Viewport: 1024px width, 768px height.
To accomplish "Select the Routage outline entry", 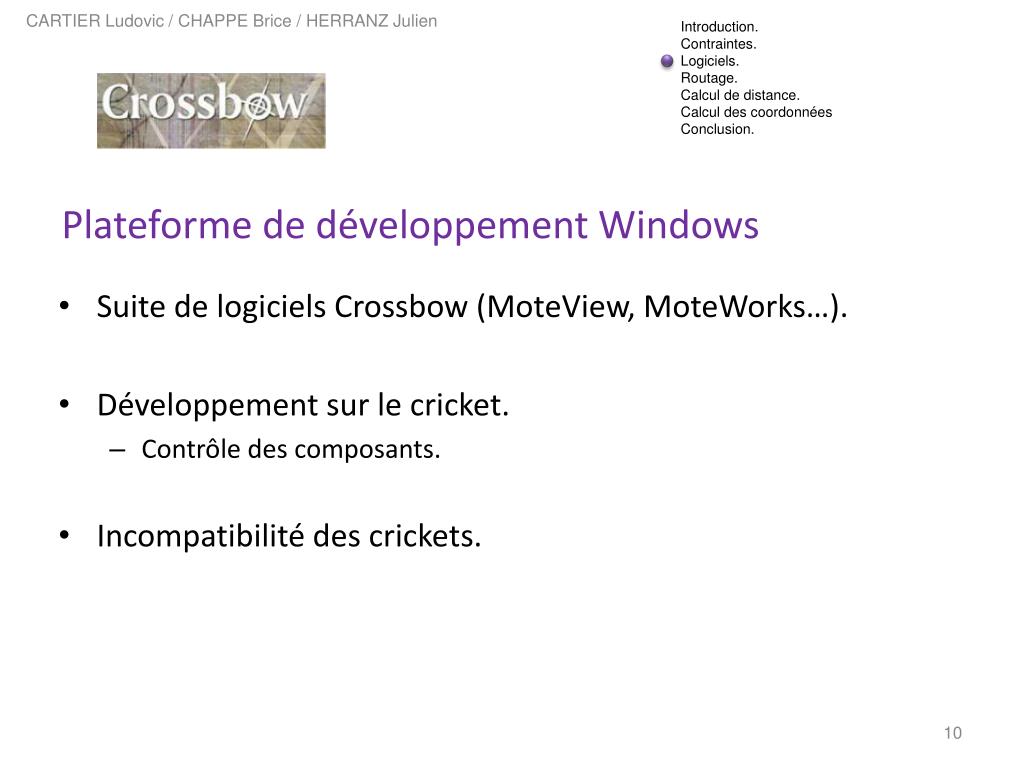I will [709, 78].
